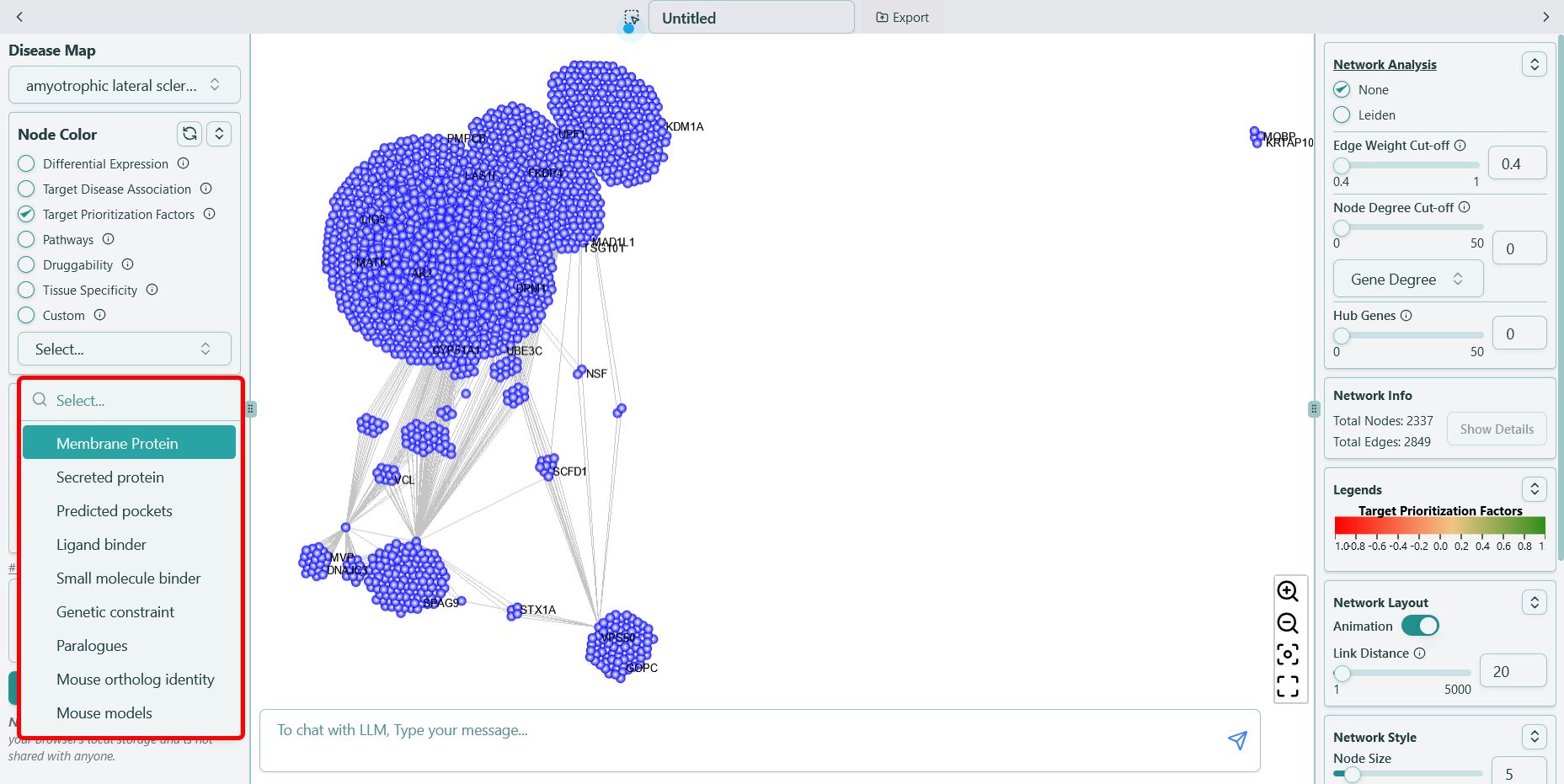Enter fullscreen using the expand icon
The width and height of the screenshot is (1564, 784).
(x=1288, y=686)
